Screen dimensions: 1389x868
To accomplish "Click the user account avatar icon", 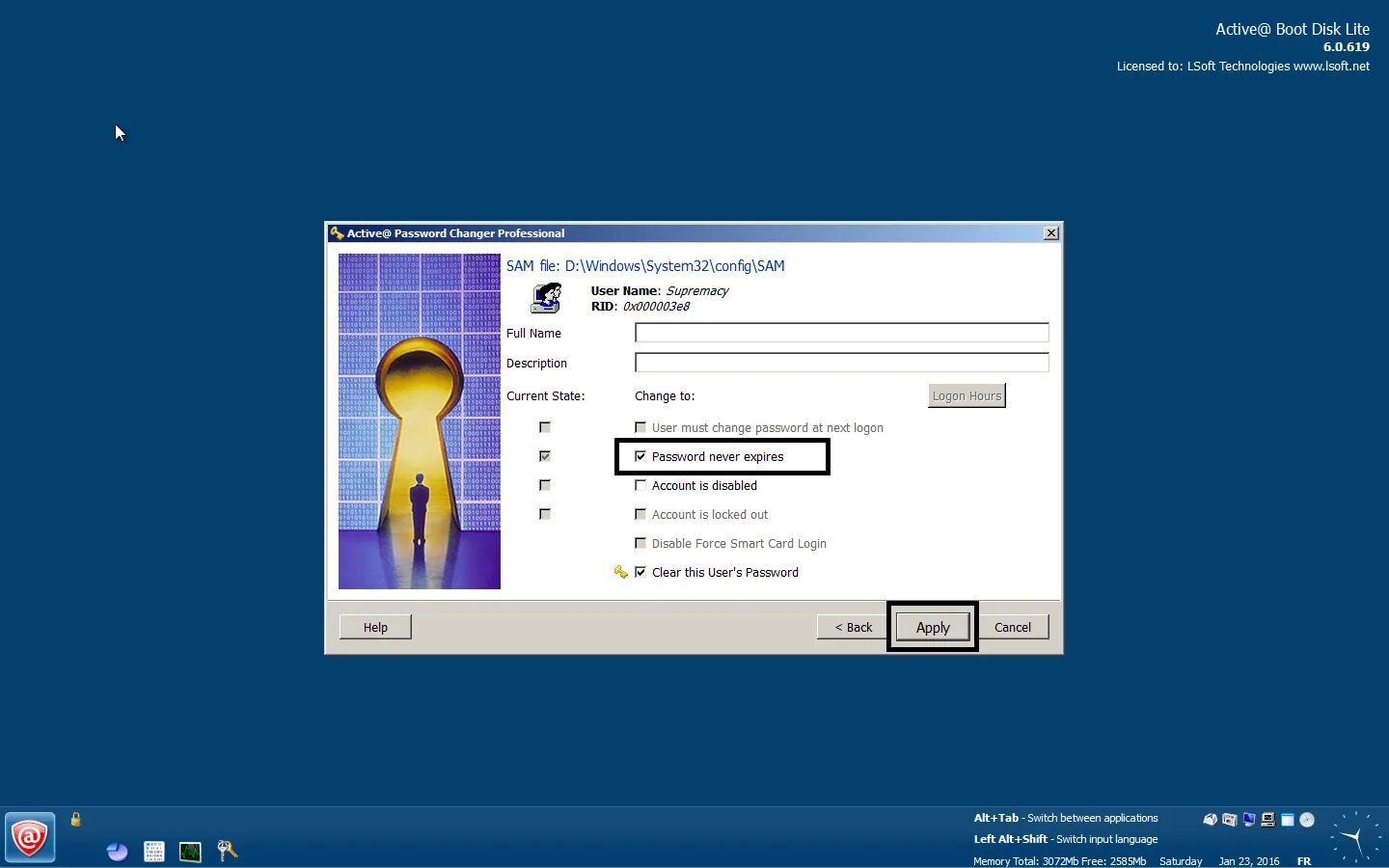I will [546, 298].
